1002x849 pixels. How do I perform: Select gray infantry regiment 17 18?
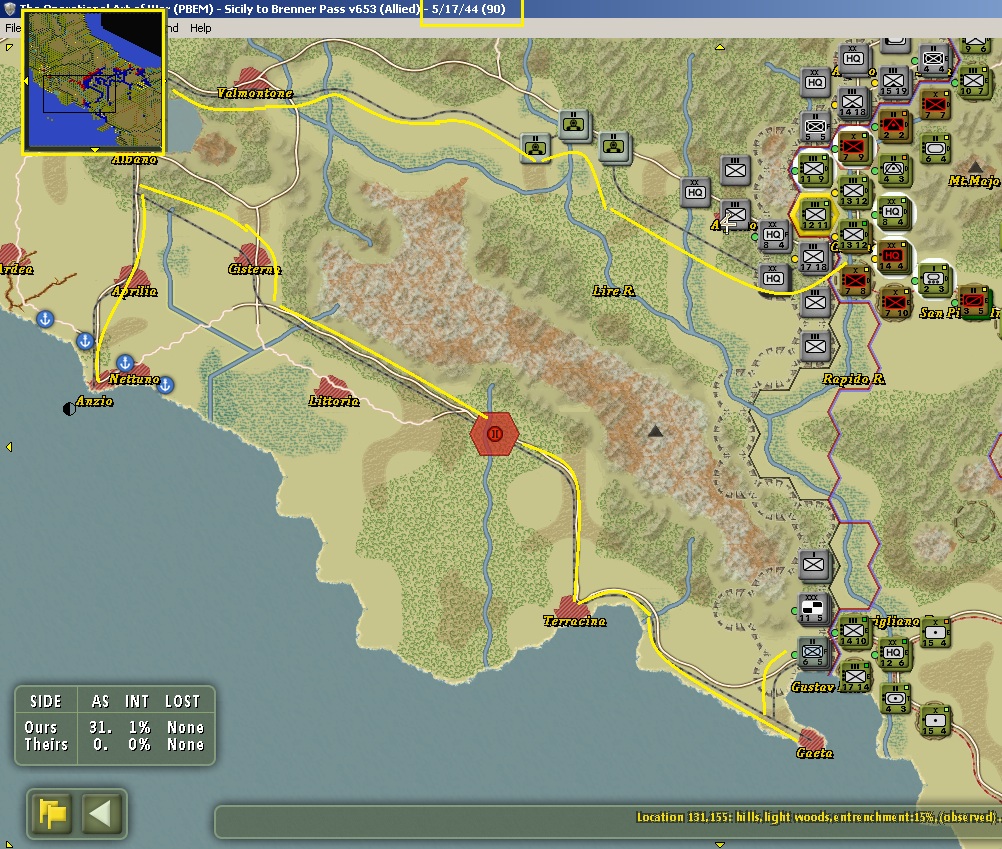tap(813, 257)
